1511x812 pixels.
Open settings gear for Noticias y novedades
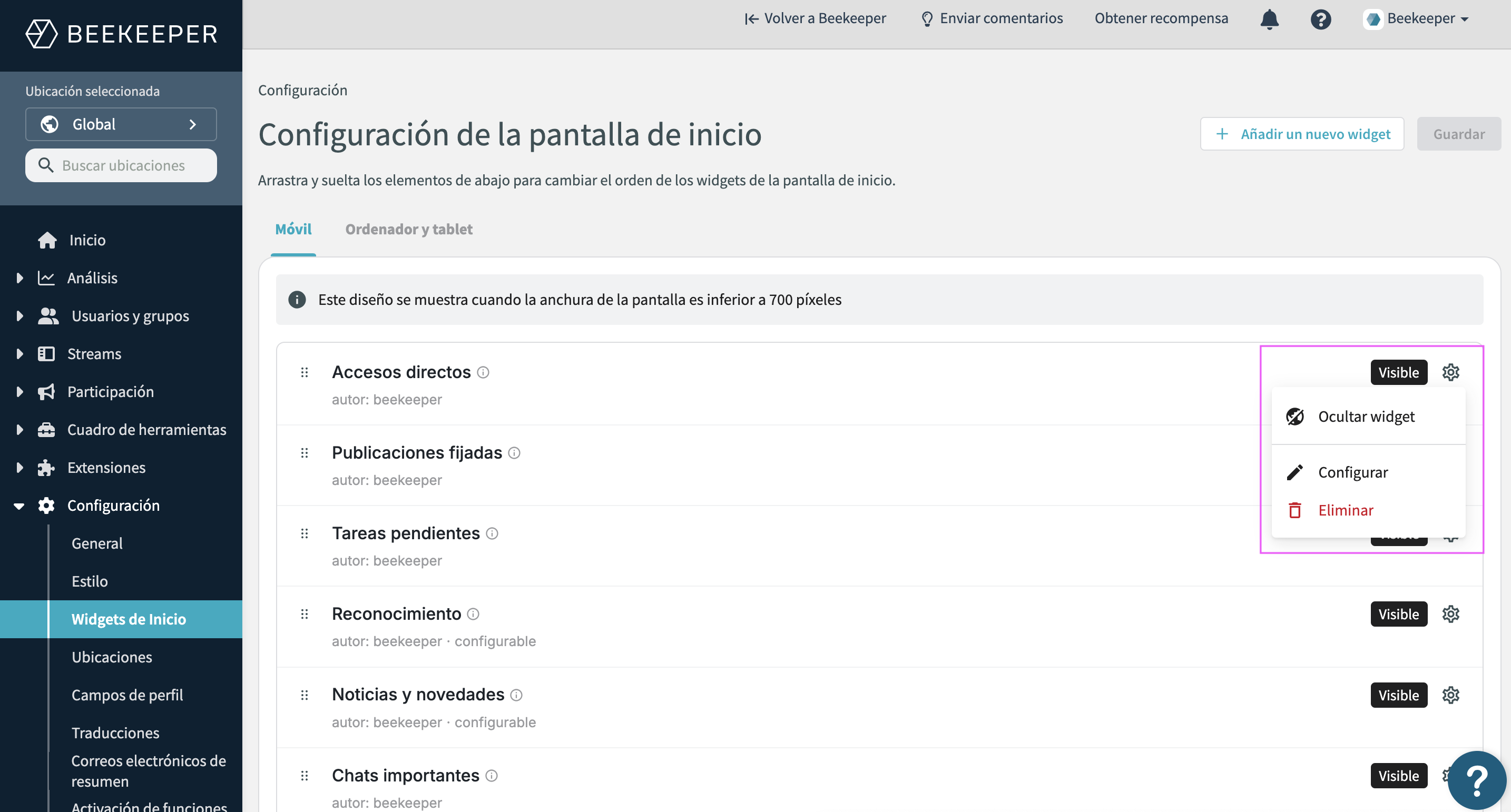tap(1450, 695)
